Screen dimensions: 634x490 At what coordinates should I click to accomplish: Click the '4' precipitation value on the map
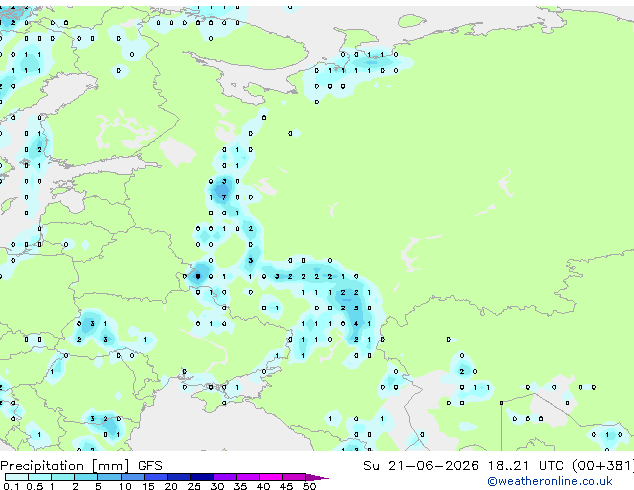356,323
